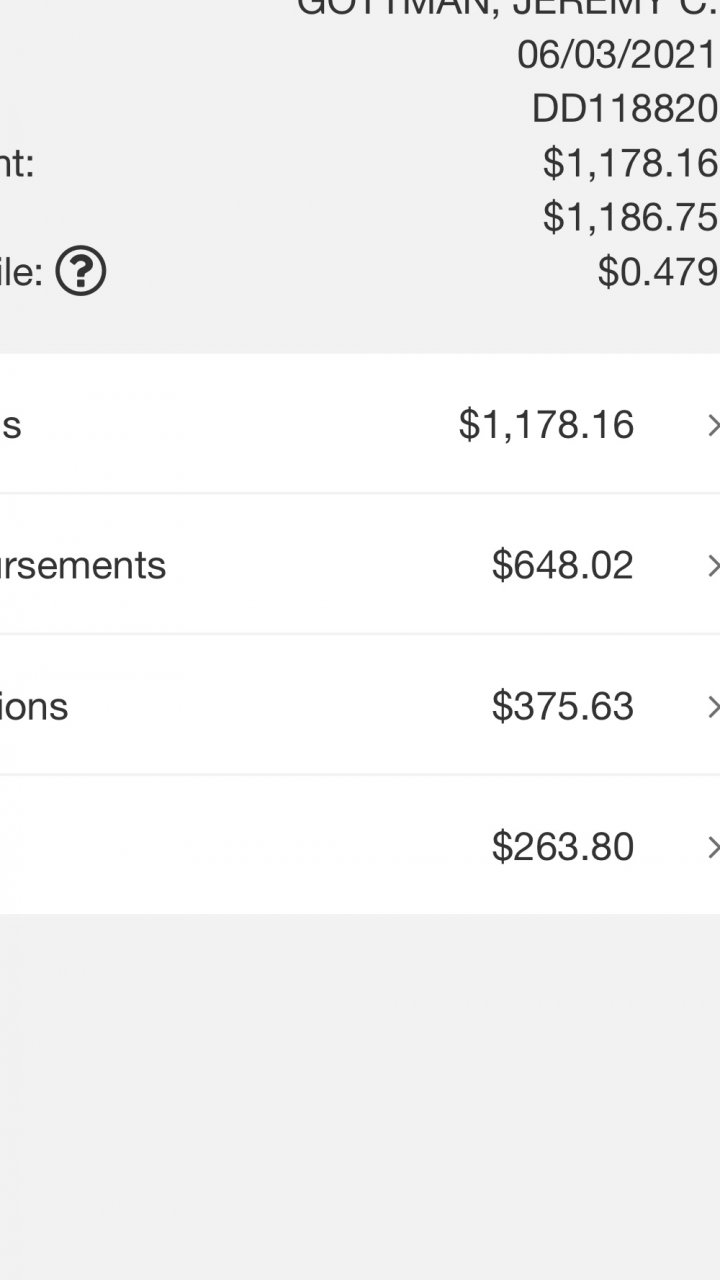Tap the header $1,178.16 amount value
Screen dimensions: 720x1280
coord(630,163)
